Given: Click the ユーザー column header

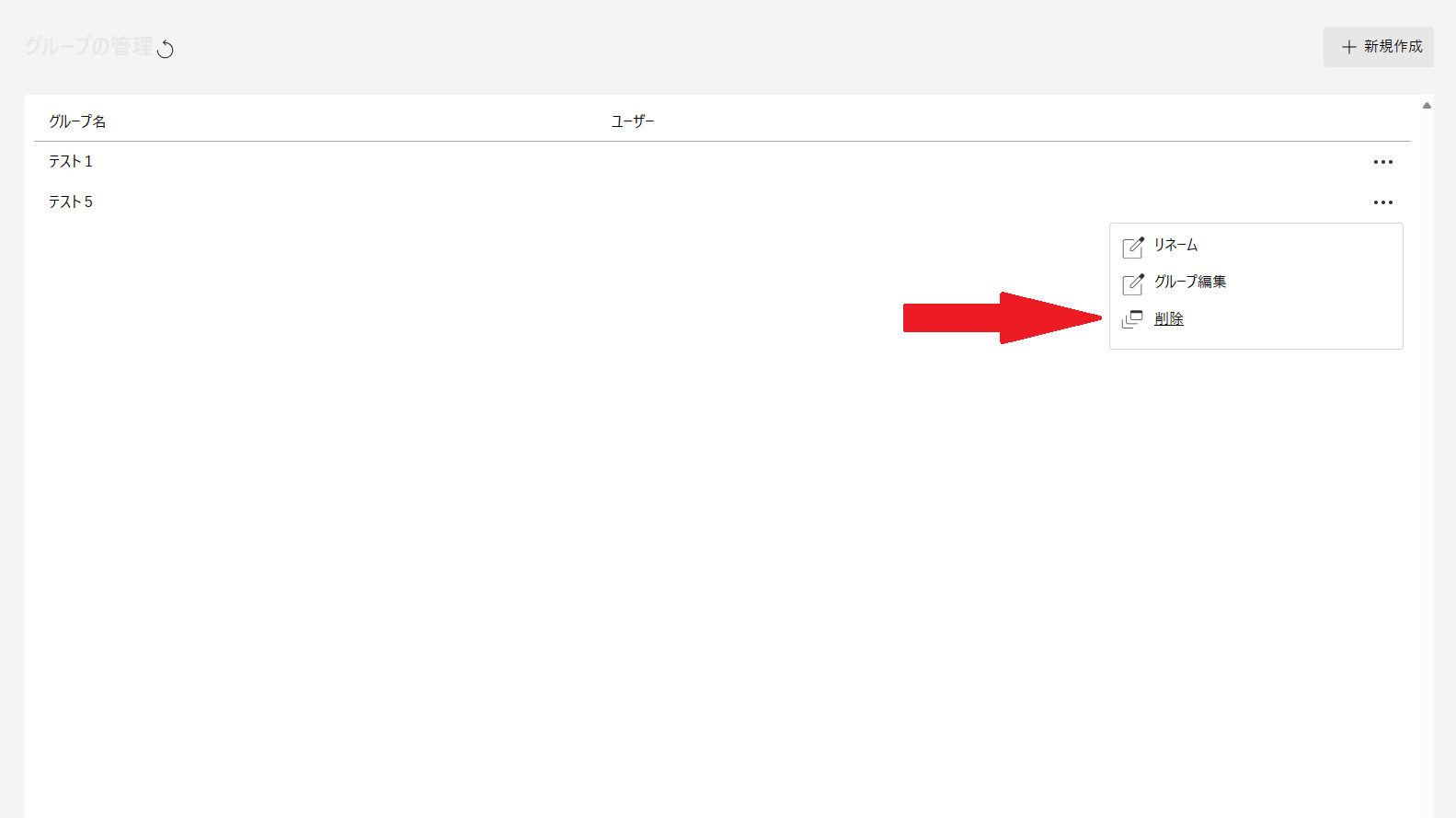Looking at the screenshot, I should [633, 121].
